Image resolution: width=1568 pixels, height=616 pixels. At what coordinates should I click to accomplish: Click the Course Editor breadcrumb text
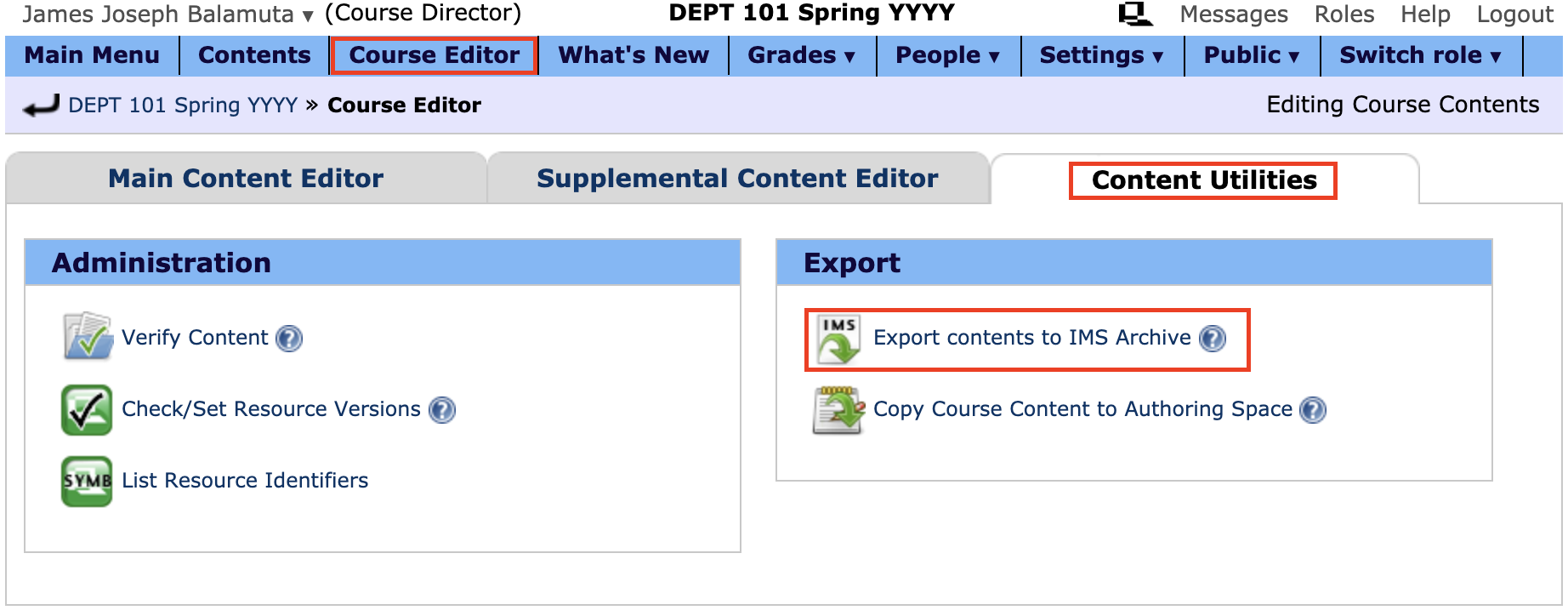404,106
